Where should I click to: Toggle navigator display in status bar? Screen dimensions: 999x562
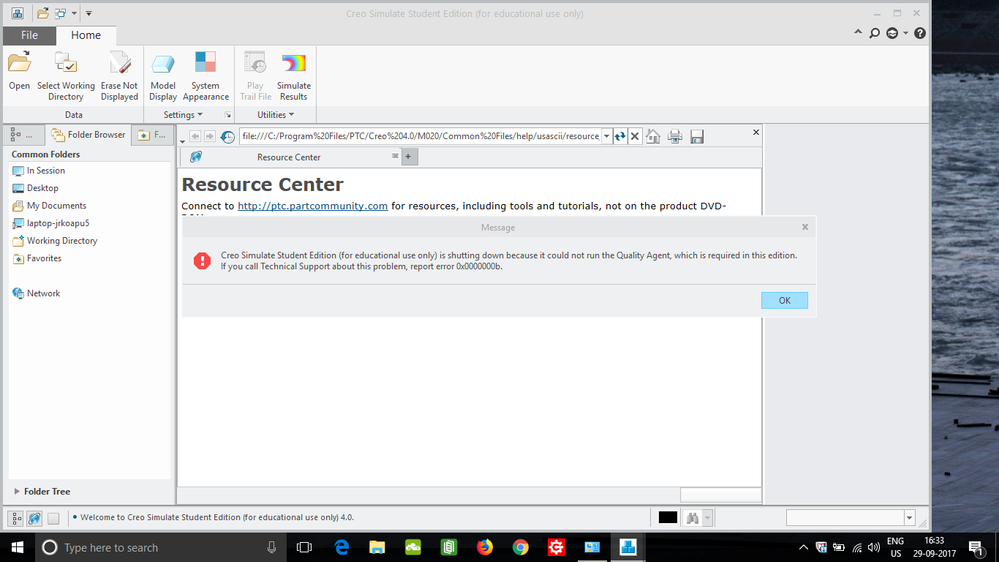point(16,518)
